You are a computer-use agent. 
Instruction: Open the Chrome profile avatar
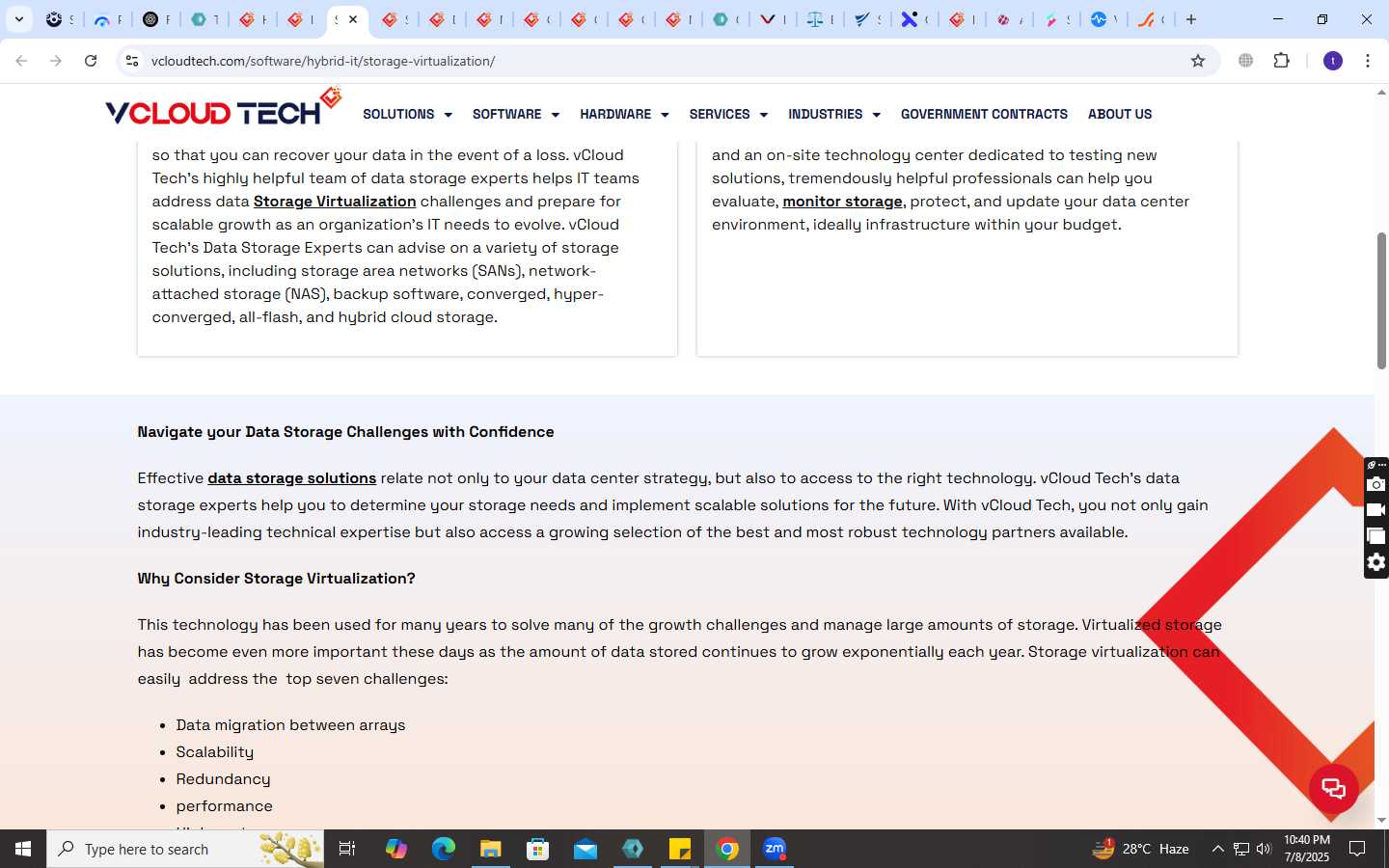pyautogui.click(x=1333, y=61)
